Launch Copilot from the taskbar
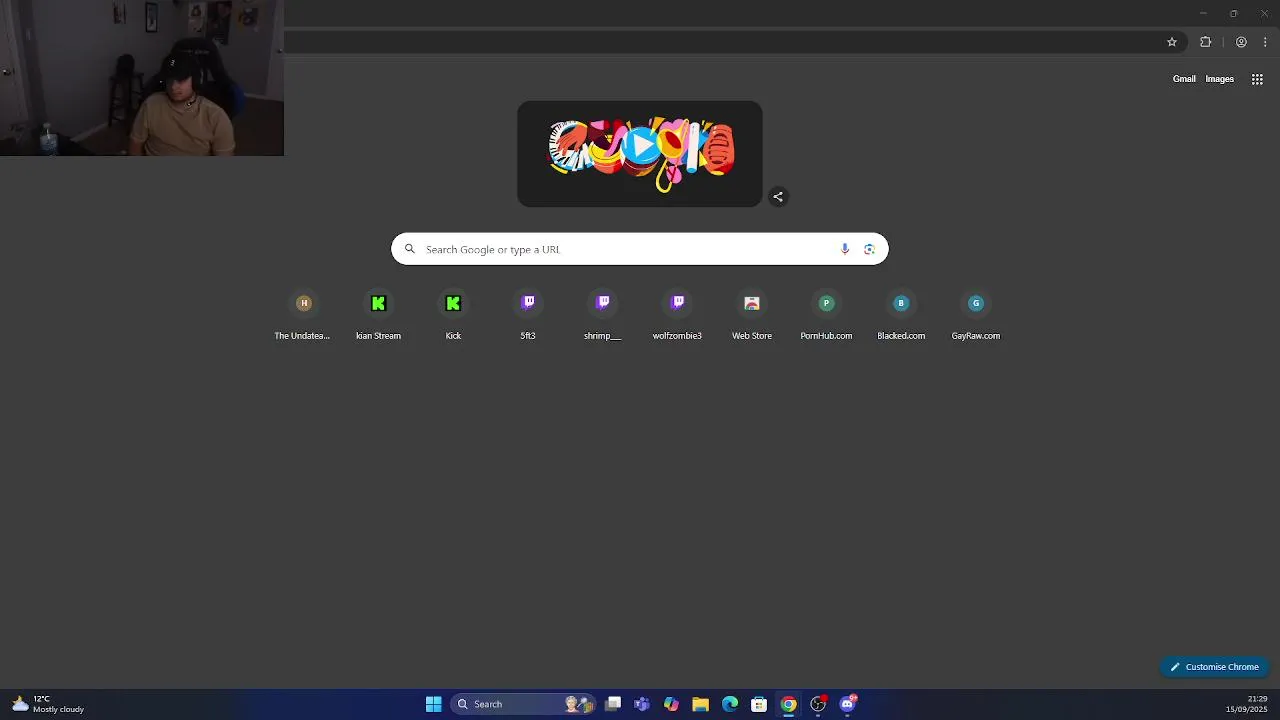 [671, 704]
